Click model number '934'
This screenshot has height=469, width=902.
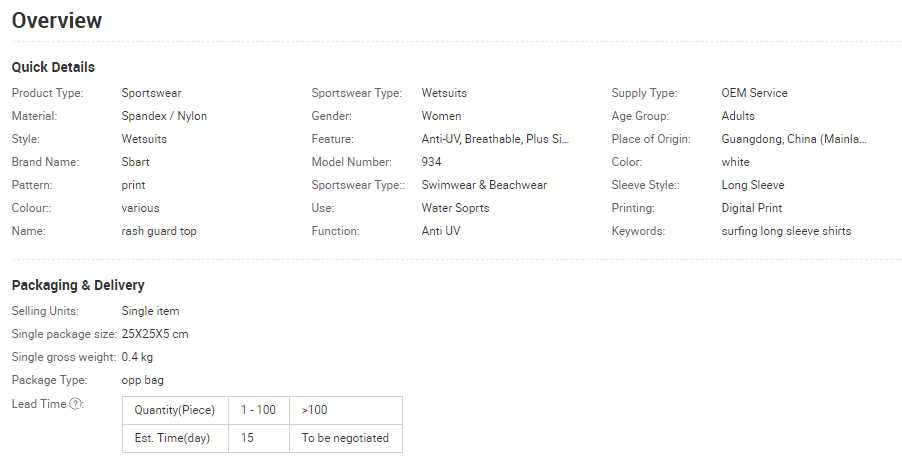point(431,162)
